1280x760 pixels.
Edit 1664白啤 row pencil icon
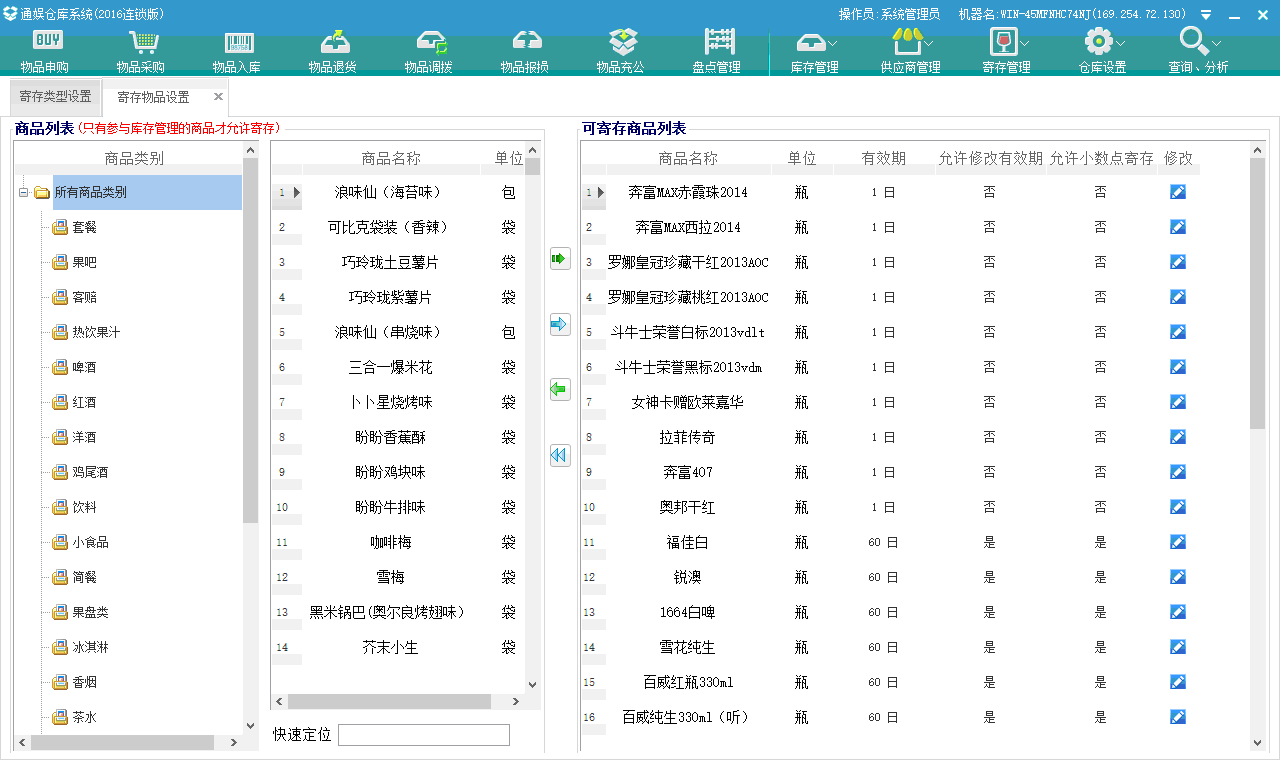[1178, 612]
